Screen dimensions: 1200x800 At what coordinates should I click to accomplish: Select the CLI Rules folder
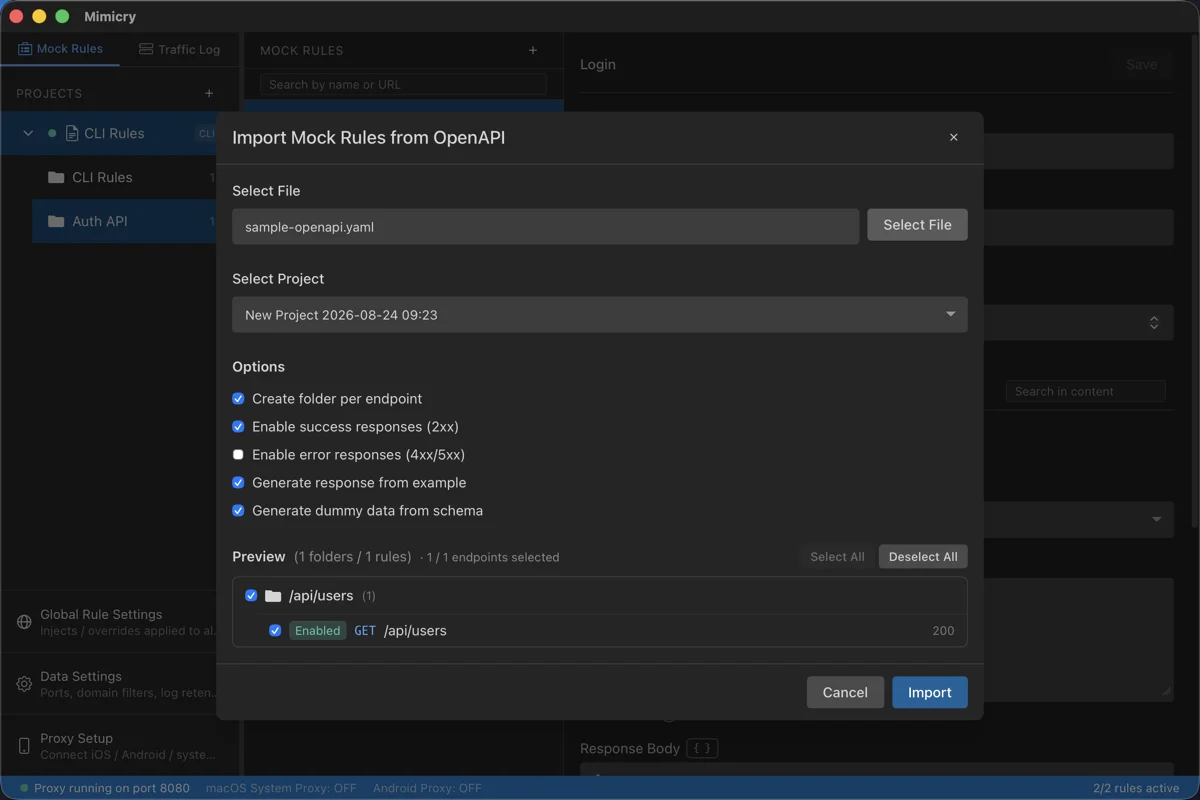coord(124,177)
